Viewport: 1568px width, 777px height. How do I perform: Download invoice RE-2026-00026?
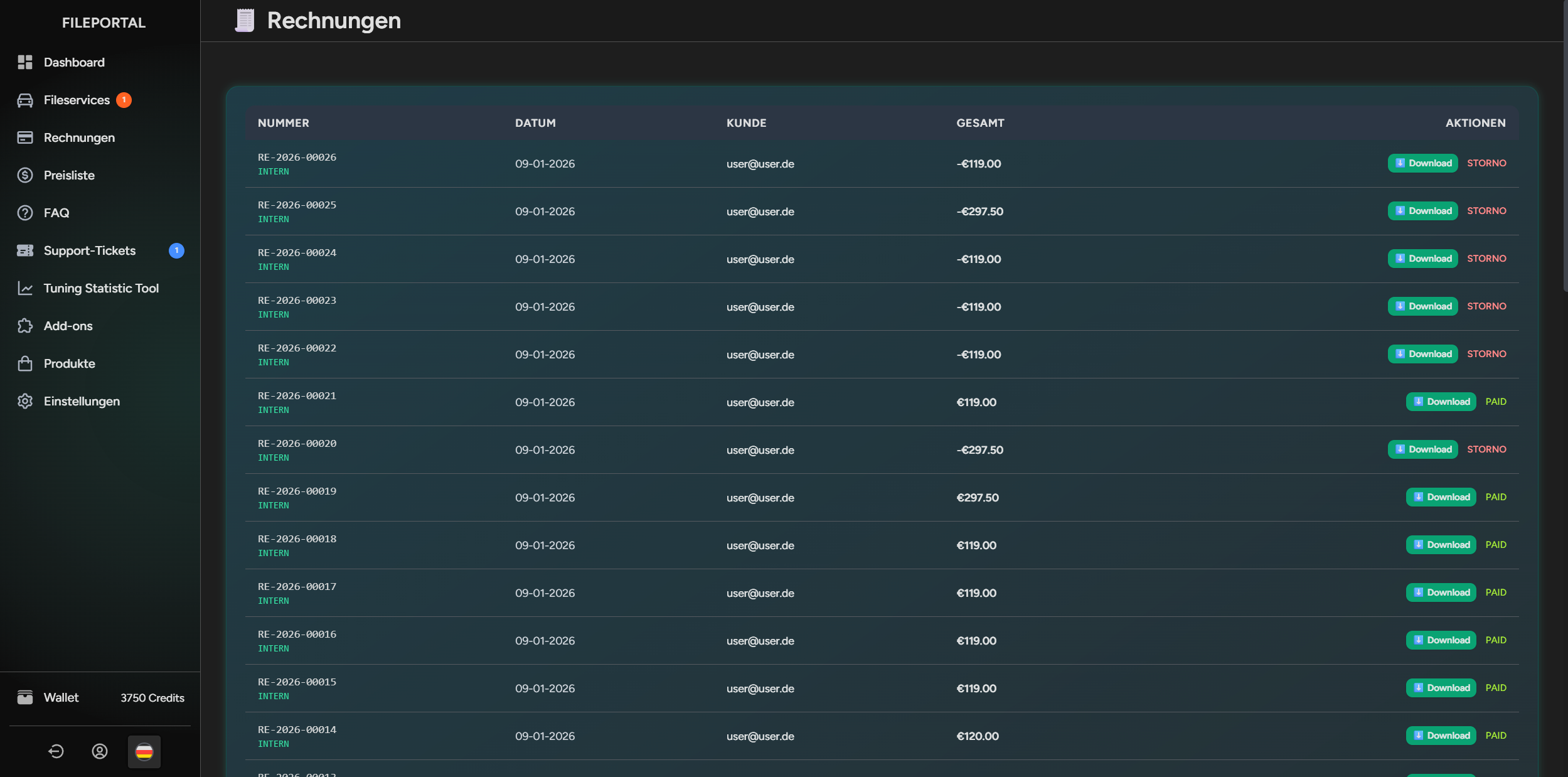[1422, 163]
